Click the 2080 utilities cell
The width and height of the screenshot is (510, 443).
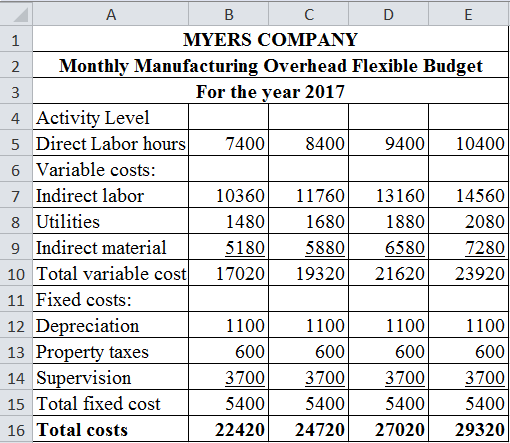(x=469, y=221)
